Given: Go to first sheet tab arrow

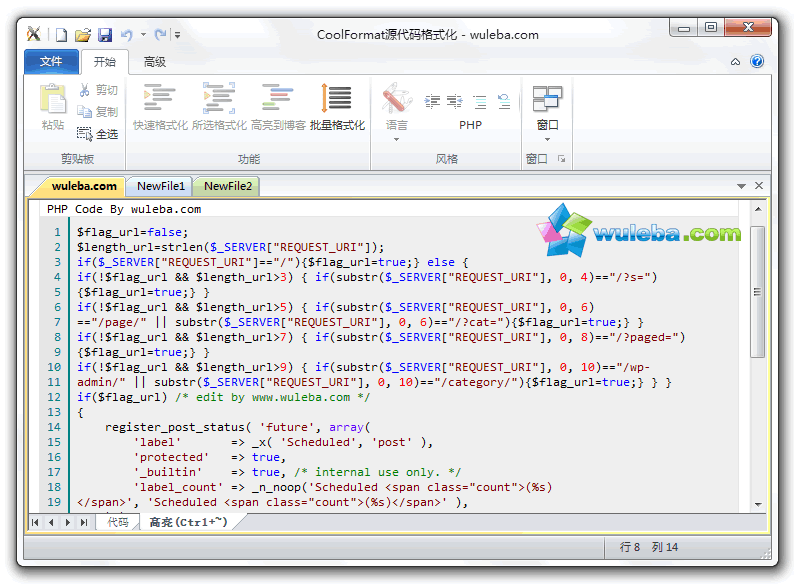Looking at the screenshot, I should click(35, 522).
